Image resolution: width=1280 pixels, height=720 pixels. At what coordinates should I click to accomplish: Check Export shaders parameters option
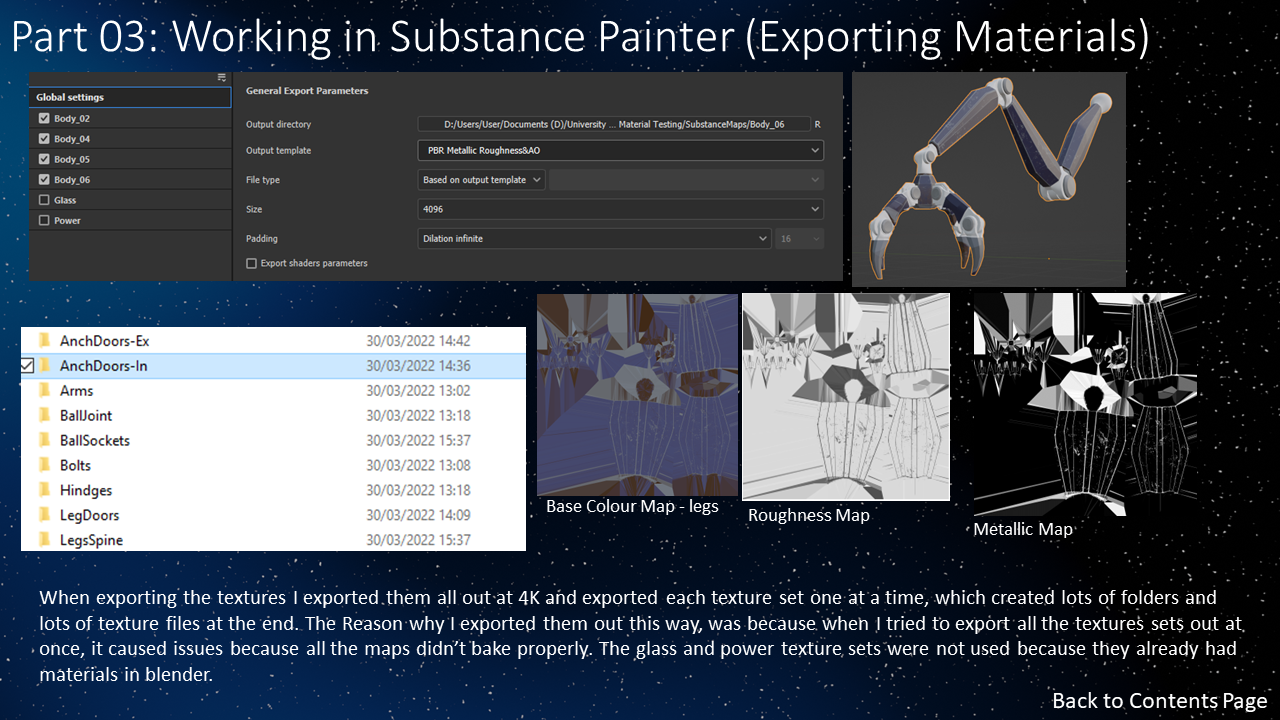click(x=251, y=263)
